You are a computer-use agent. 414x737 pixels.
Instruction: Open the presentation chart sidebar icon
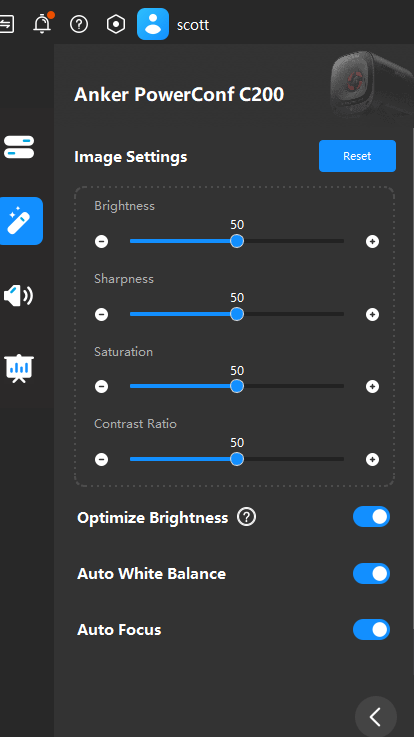pyautogui.click(x=19, y=368)
